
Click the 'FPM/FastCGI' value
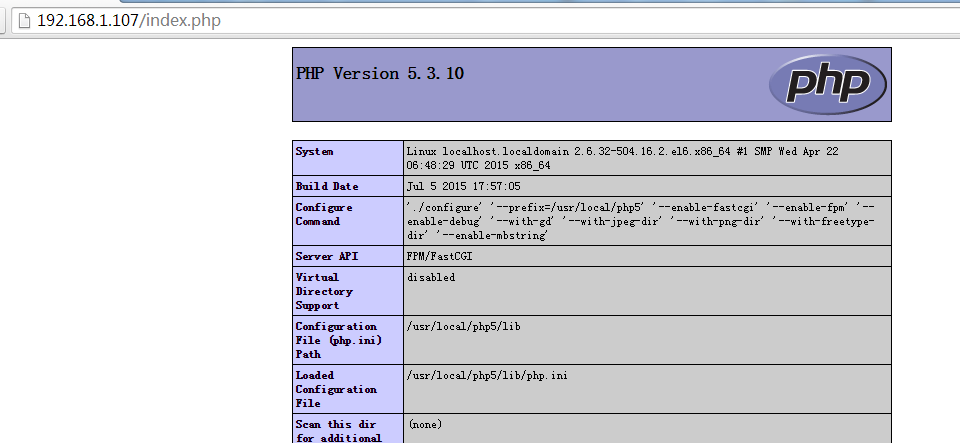(440, 256)
